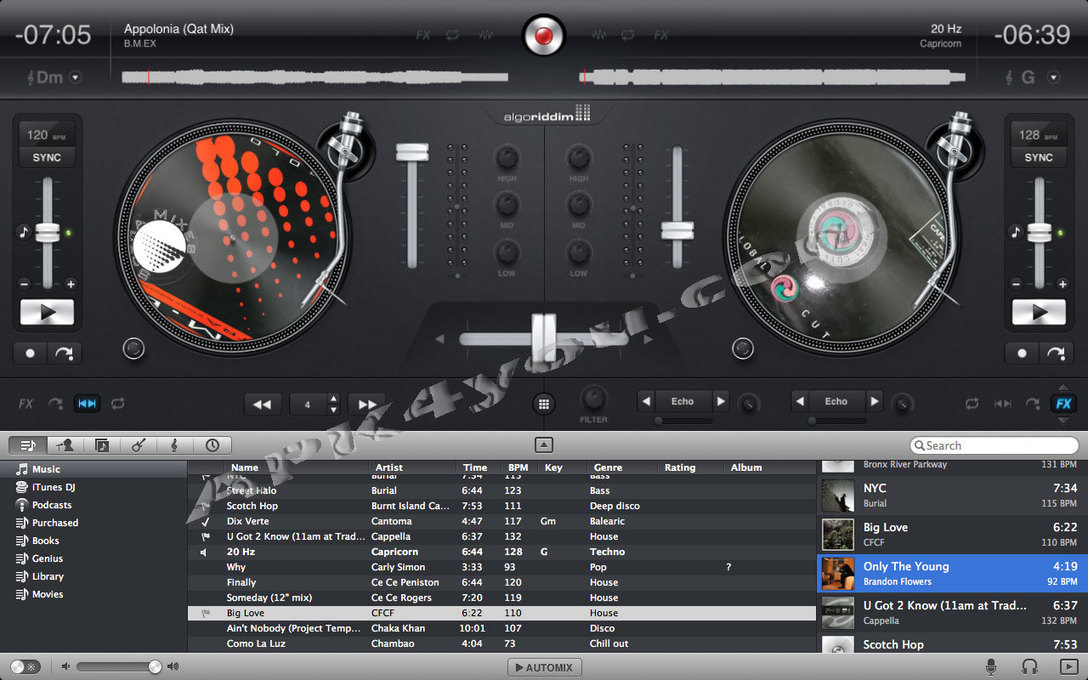The image size is (1088, 680).
Task: Select next effect on the second Echo selector
Action: pos(874,401)
